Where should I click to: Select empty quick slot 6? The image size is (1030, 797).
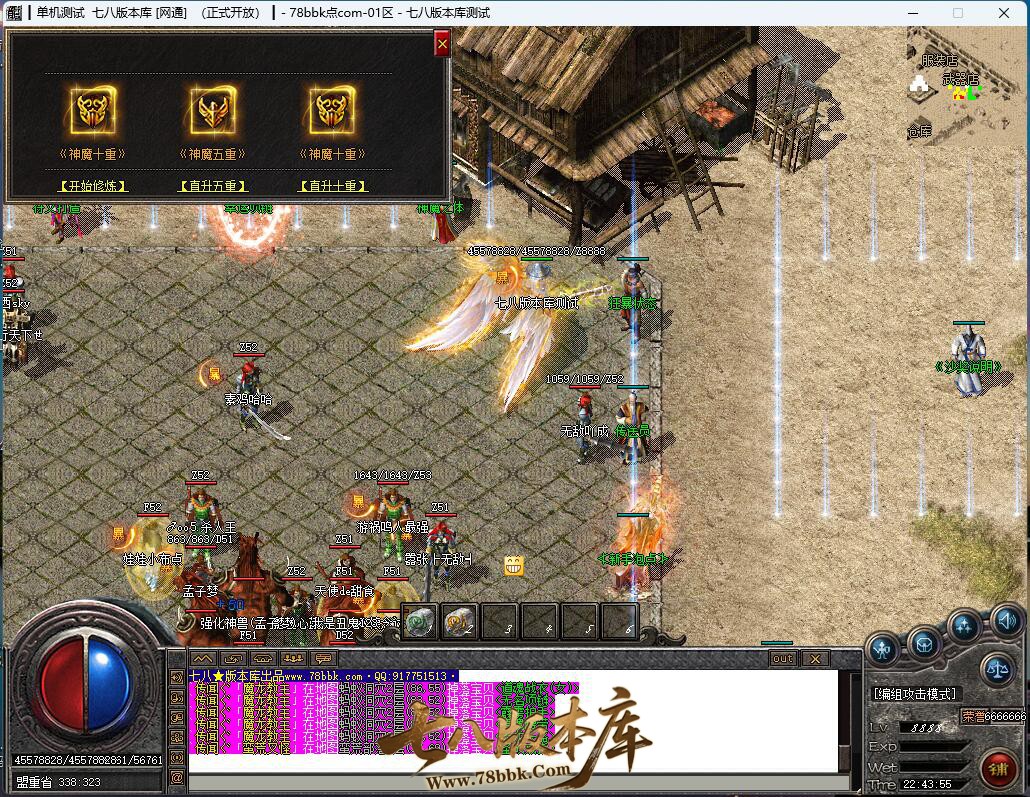coord(619,621)
